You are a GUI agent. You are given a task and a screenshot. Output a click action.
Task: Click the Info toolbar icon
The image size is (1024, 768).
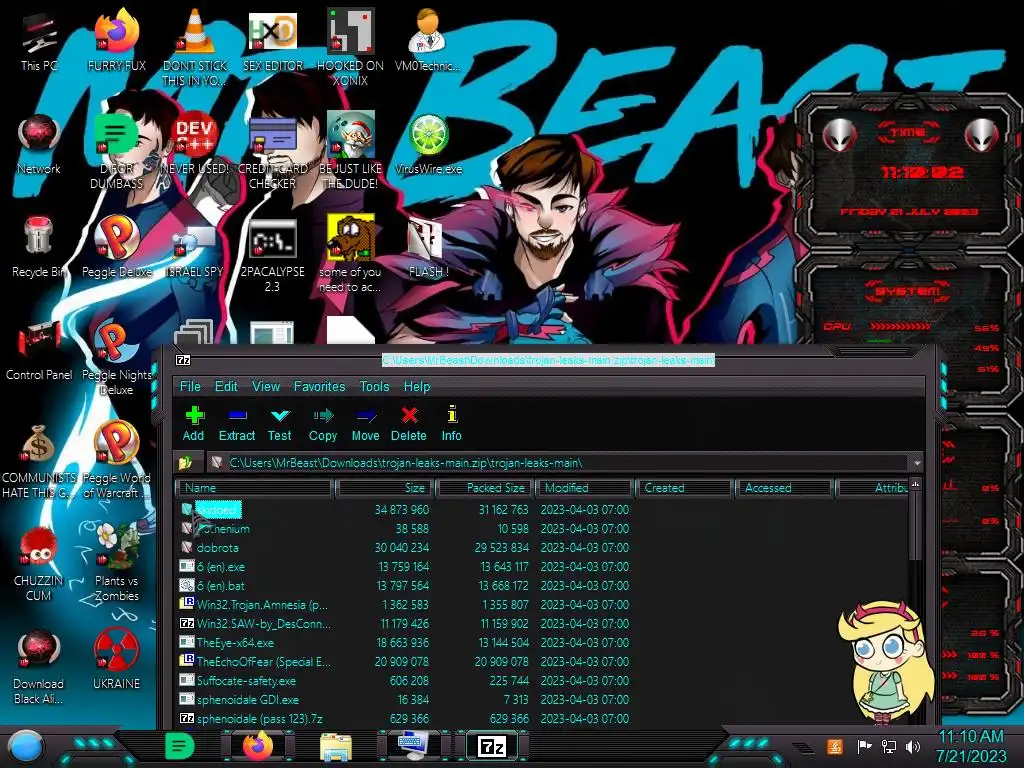coord(451,423)
